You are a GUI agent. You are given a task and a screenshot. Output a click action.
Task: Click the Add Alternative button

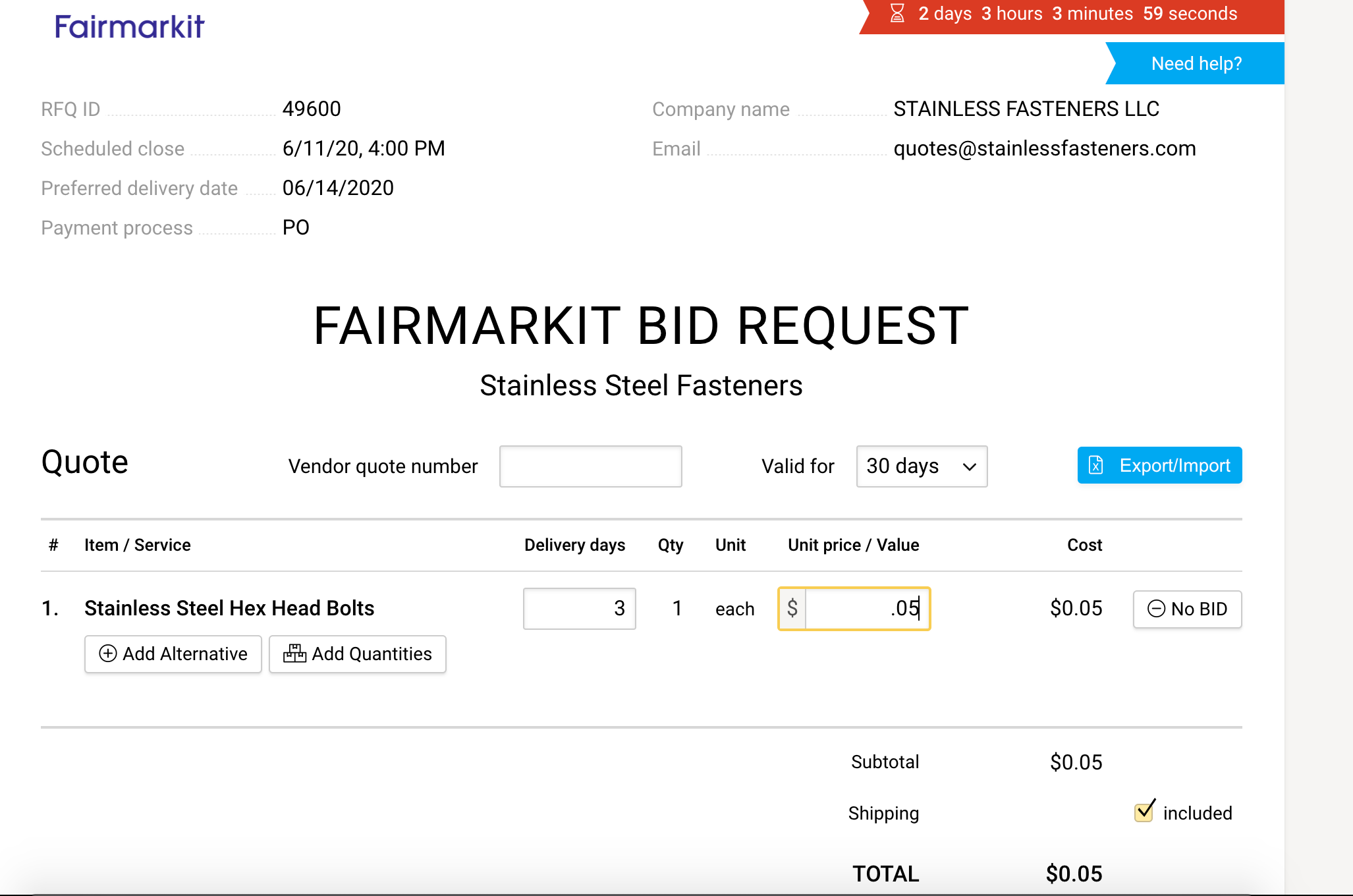point(173,654)
